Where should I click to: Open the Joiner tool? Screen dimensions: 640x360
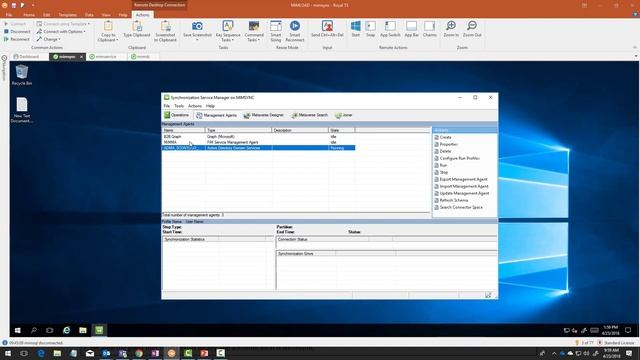coord(344,115)
